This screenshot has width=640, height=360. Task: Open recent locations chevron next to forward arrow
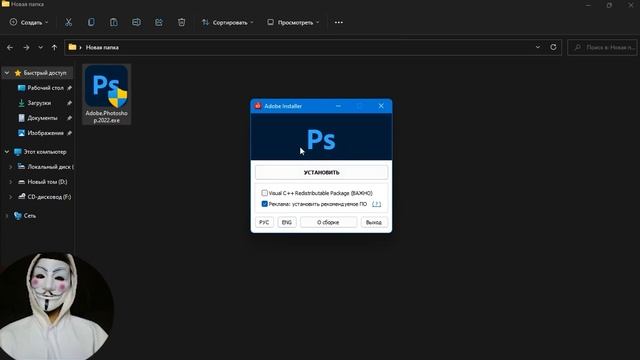pyautogui.click(x=40, y=48)
